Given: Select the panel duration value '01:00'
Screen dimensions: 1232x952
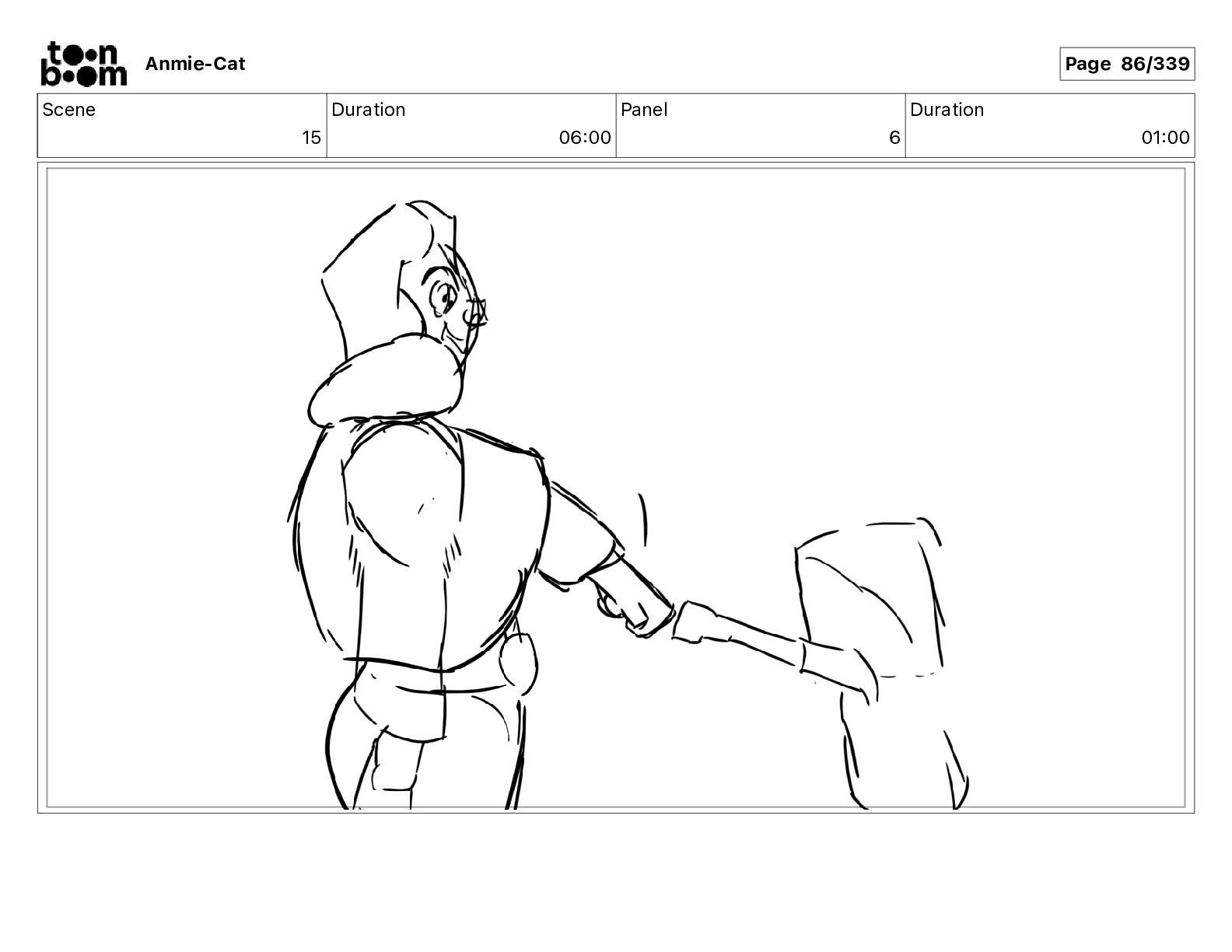Looking at the screenshot, I should tap(1165, 138).
